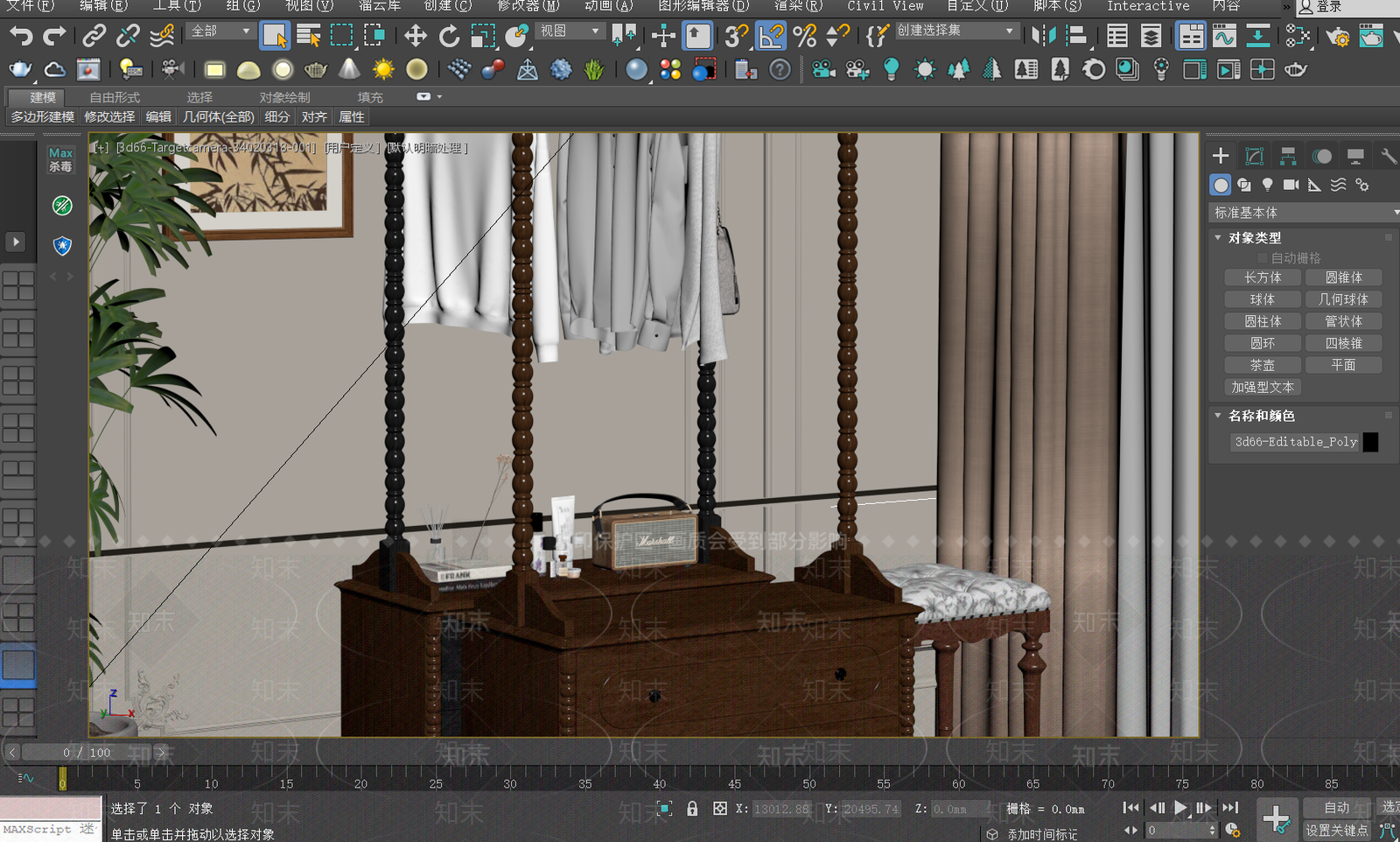The width and height of the screenshot is (1400, 842).
Task: Open the Cameras category in Create panel
Action: 1291,185
